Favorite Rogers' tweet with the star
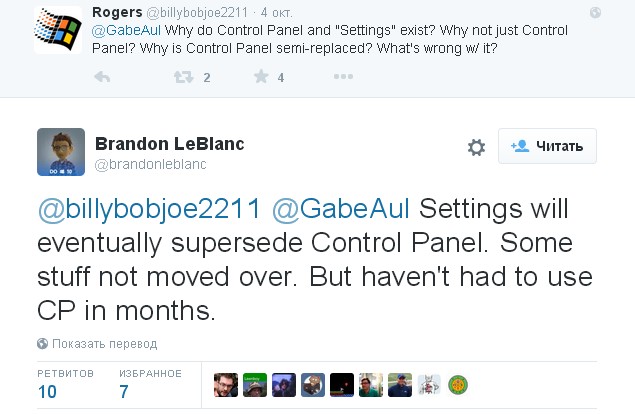 click(261, 76)
